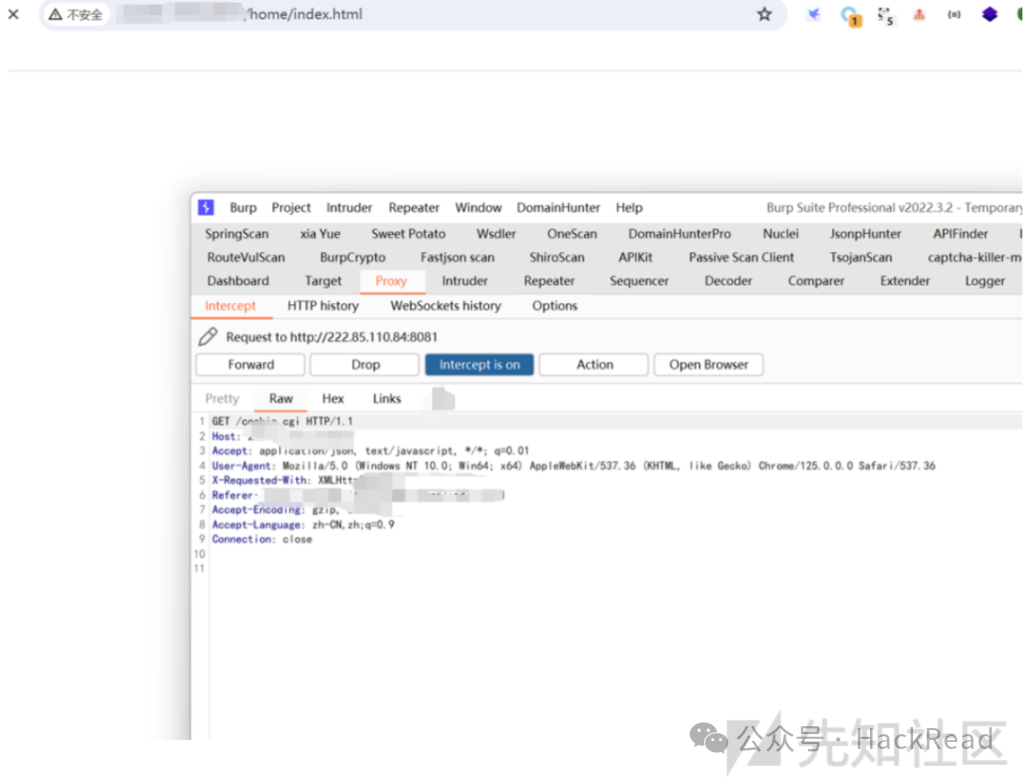Click the Burp Suite logo icon
This screenshot has width=1026, height=780.
click(x=206, y=207)
